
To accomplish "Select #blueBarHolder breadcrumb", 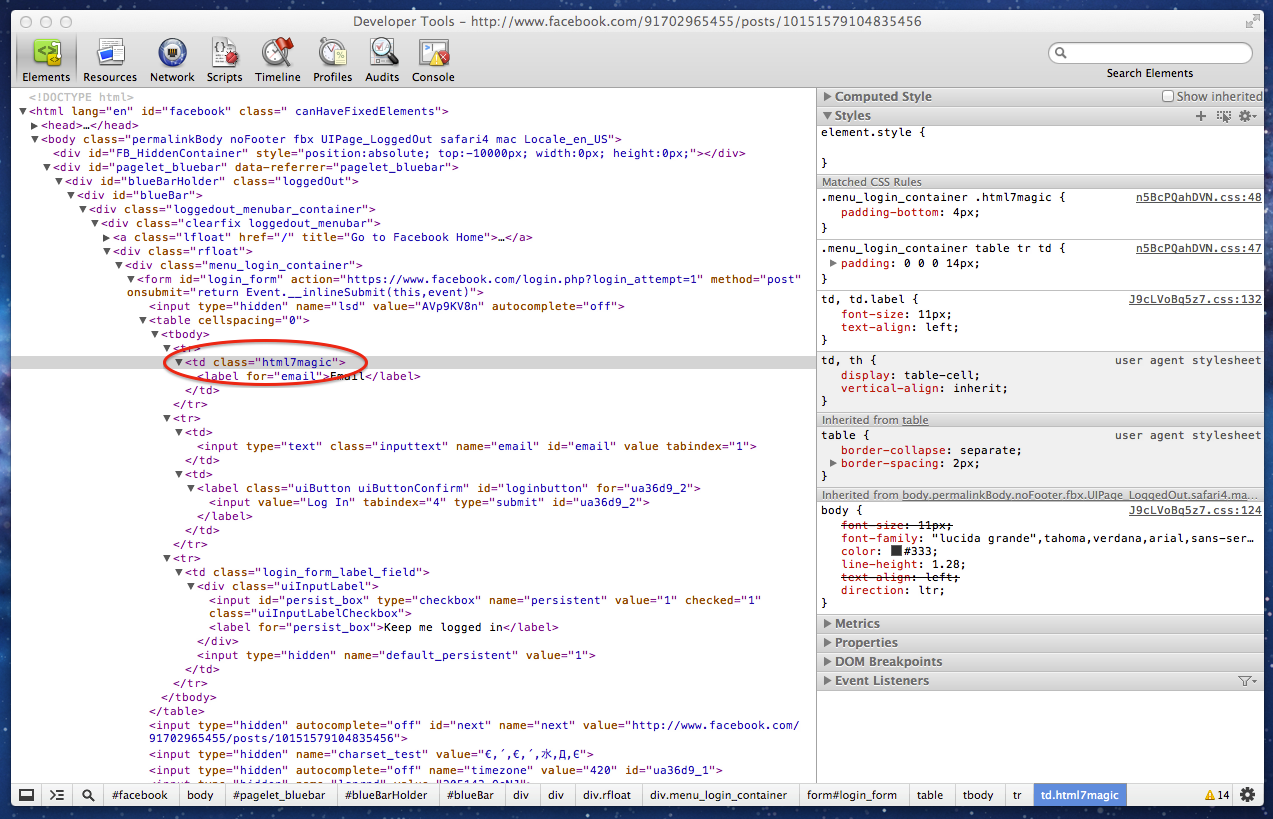I will [x=386, y=795].
